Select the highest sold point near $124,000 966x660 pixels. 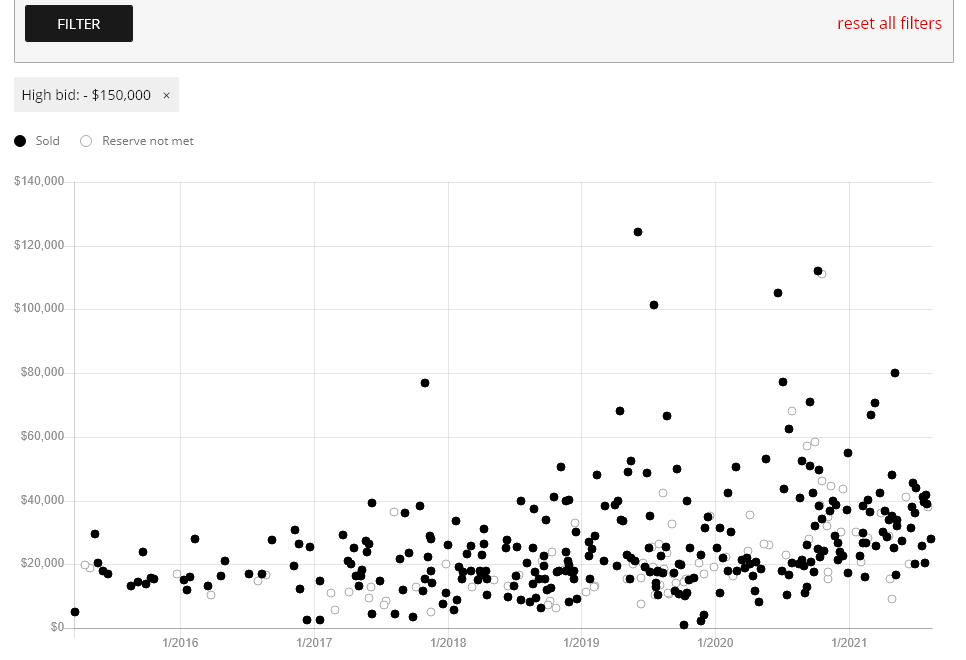click(x=638, y=232)
